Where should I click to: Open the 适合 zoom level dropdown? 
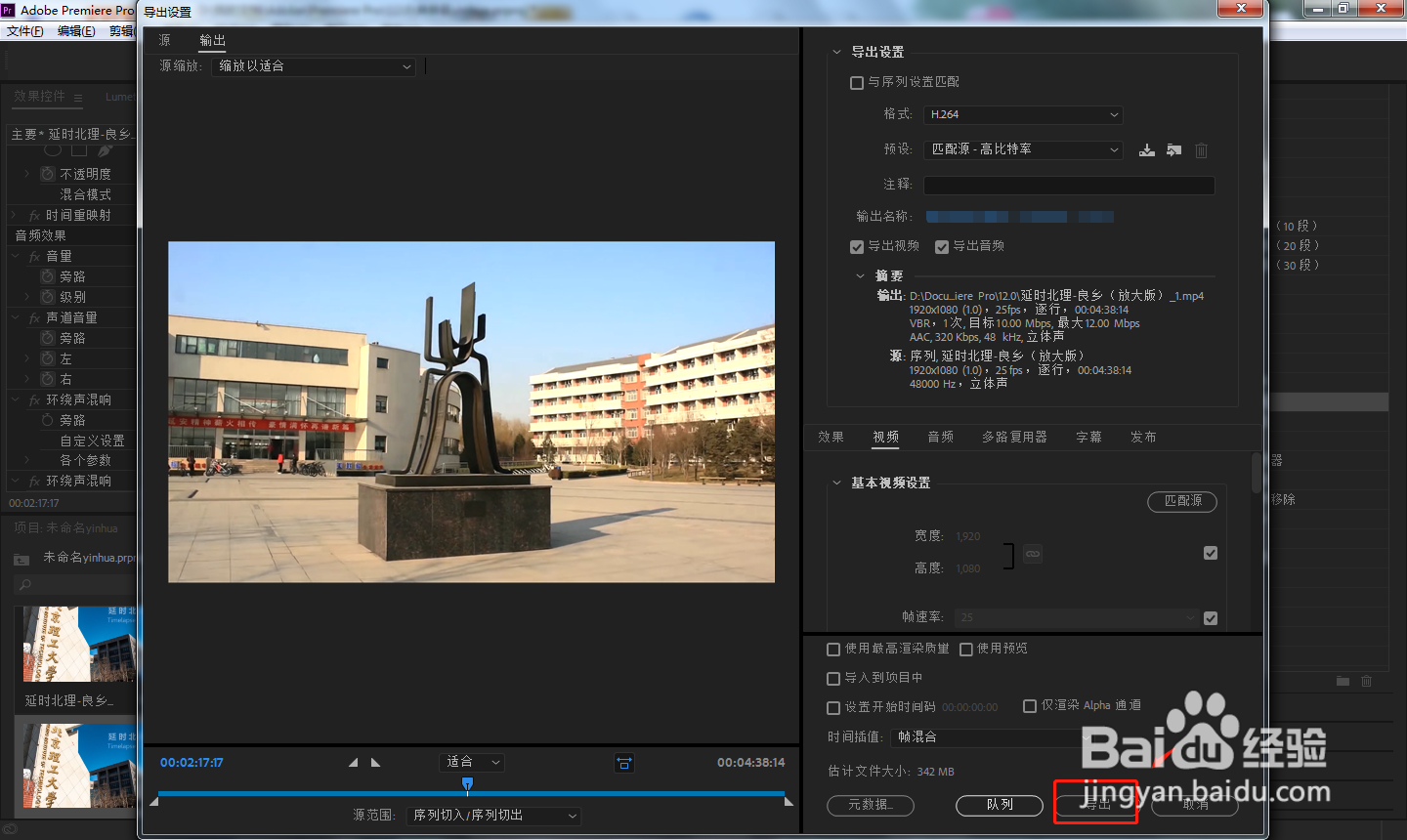pyautogui.click(x=472, y=762)
